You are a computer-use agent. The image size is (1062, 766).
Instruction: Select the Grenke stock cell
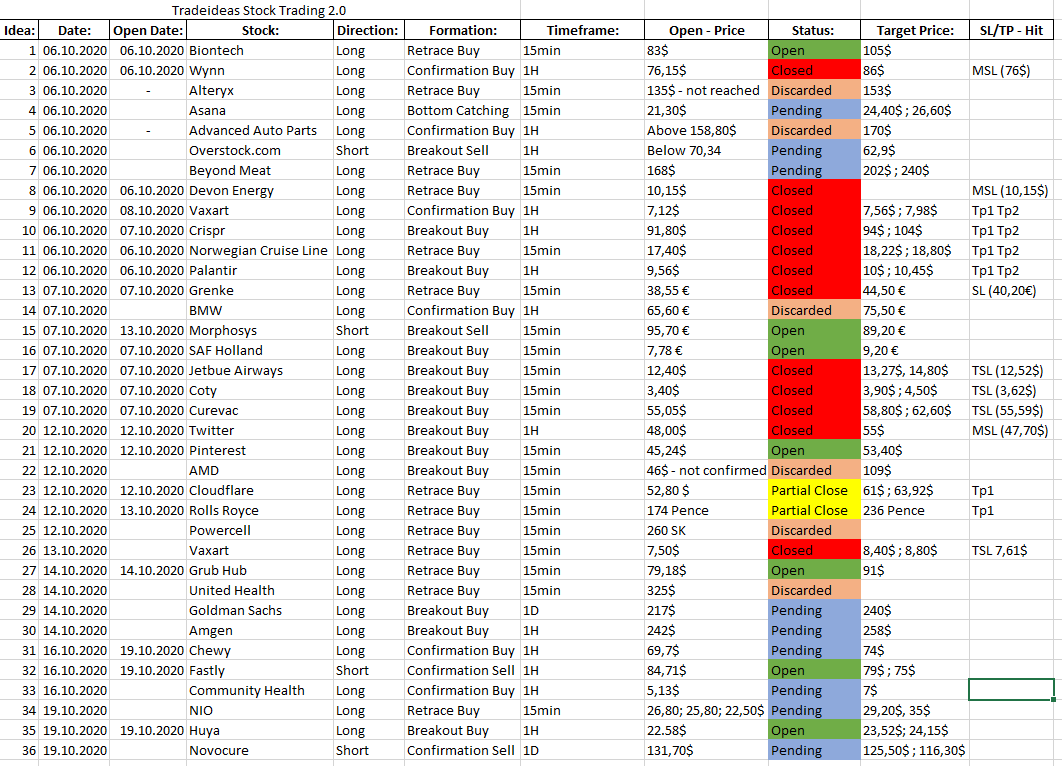coord(260,291)
